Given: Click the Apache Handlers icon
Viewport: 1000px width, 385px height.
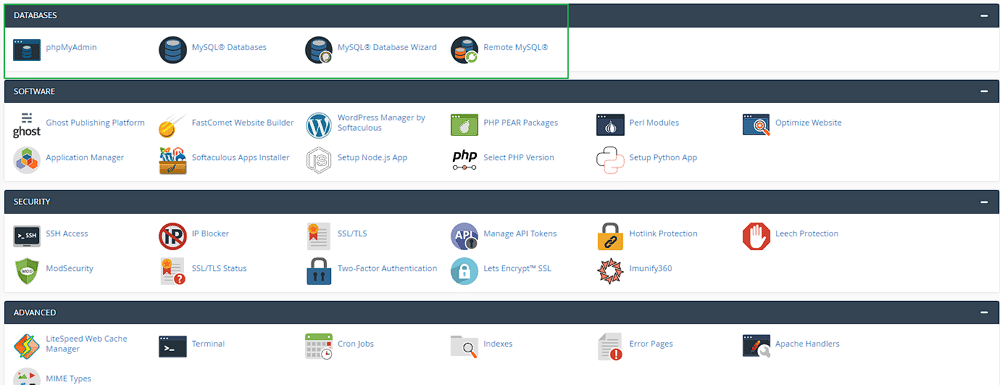Looking at the screenshot, I should coord(756,346).
